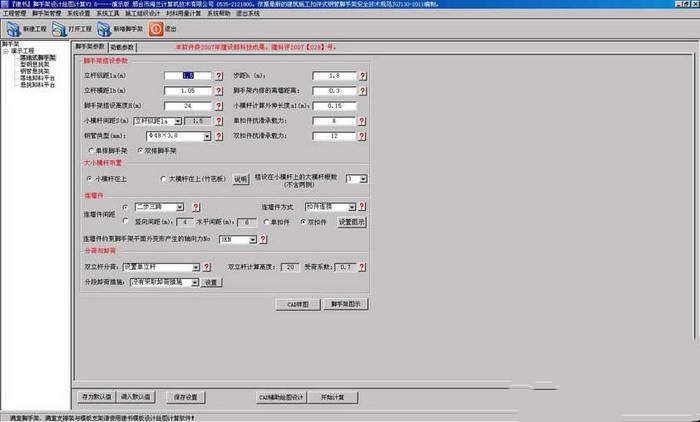Switch to the 荷载参数 tab
Viewport: 700px width, 422px height.
click(x=122, y=47)
